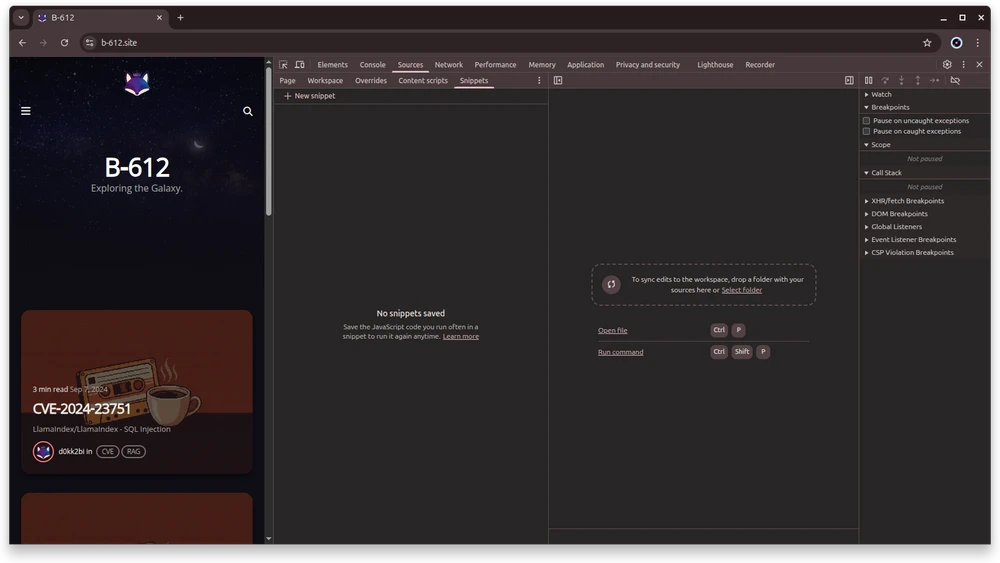Open the Overrides tab in Sources
The height and width of the screenshot is (563, 1000).
(370, 80)
